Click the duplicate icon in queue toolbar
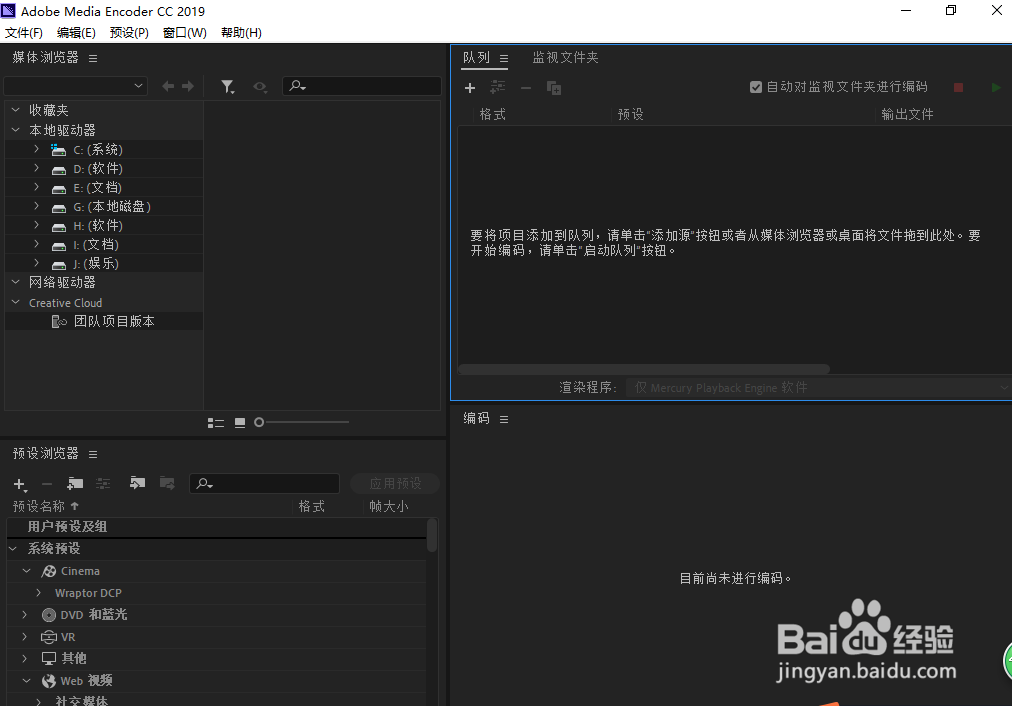Screen dimensions: 1012x706 coord(553,88)
